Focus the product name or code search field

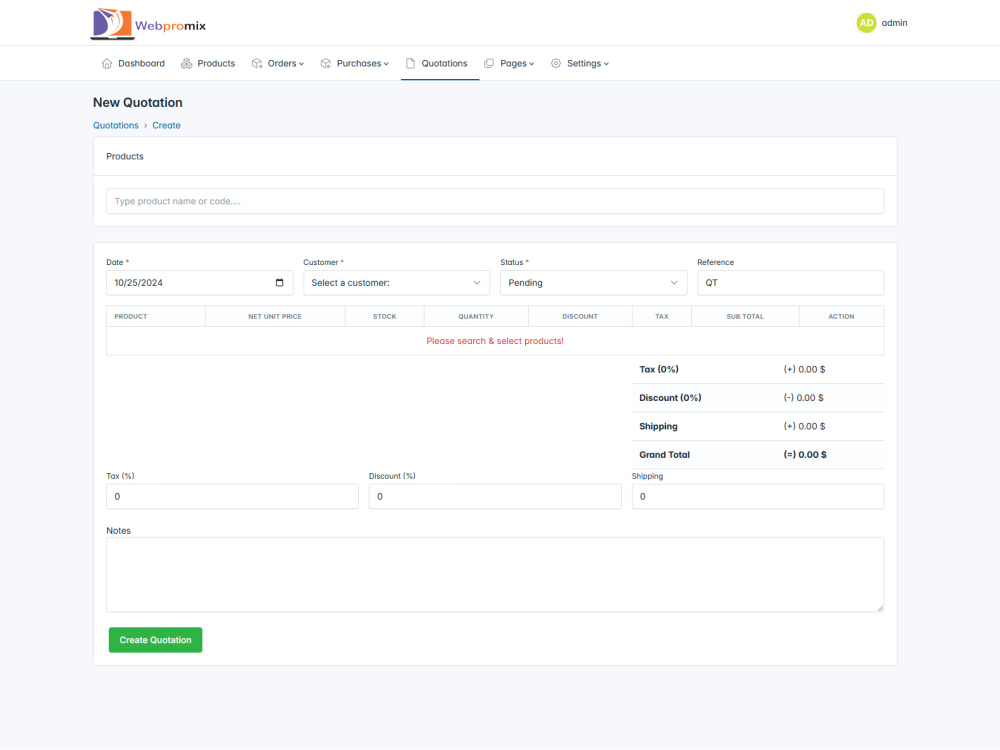pos(495,201)
